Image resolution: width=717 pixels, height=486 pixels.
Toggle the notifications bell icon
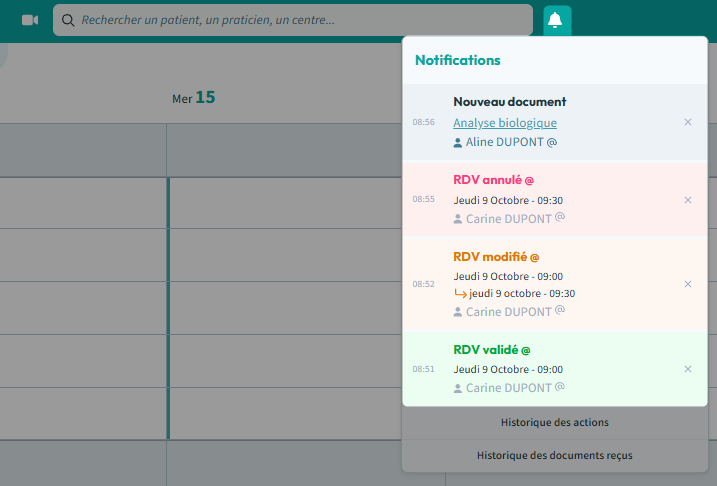click(x=556, y=20)
